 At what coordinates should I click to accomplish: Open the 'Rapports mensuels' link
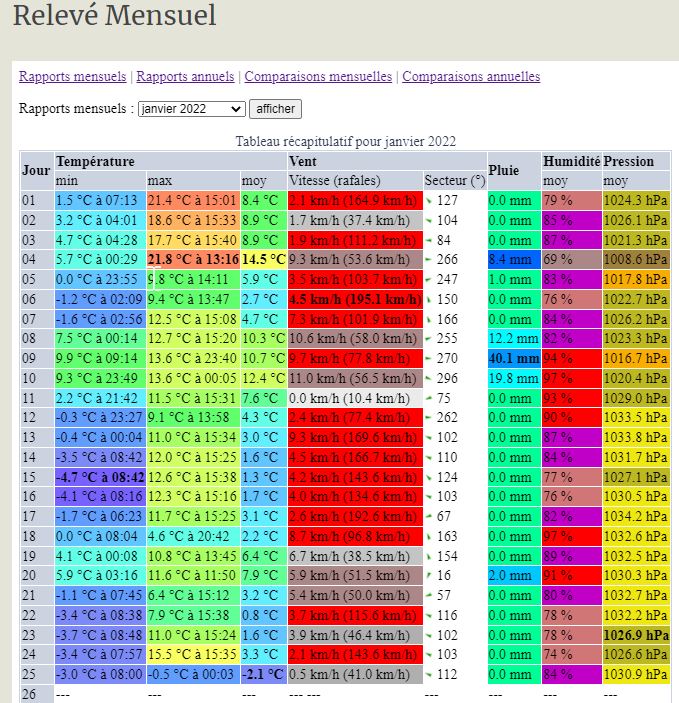tap(73, 77)
